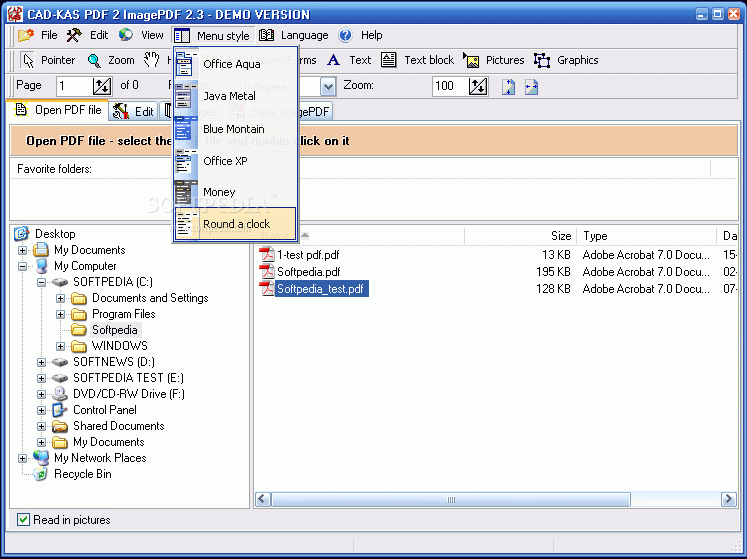This screenshot has height=559, width=747.
Task: Select the Blue Montain menu style
Action: tap(236, 129)
